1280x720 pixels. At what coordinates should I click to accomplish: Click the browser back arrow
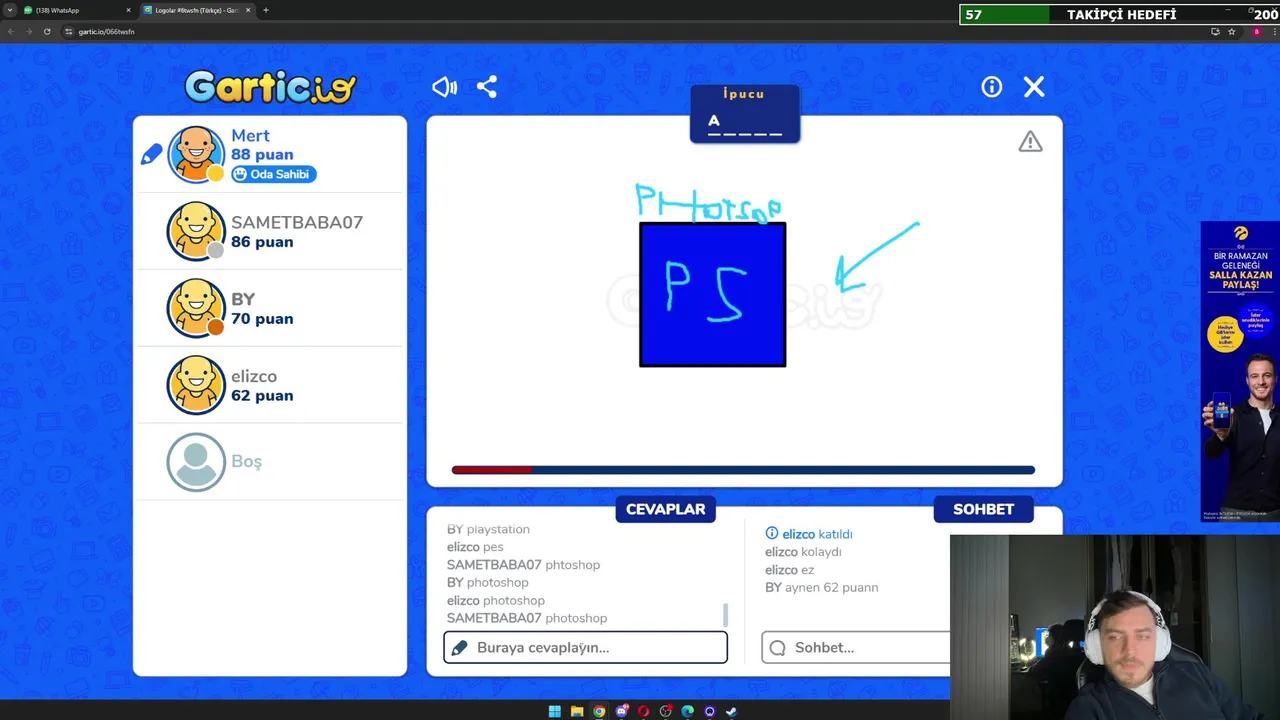[10, 31]
